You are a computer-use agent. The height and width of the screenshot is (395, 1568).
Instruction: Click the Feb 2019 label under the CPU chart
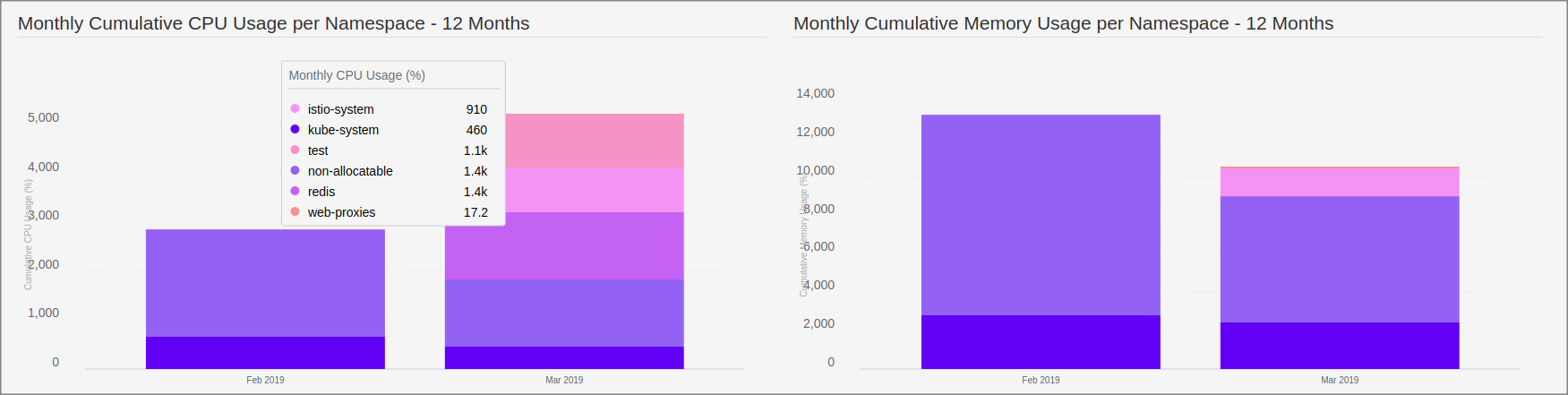click(x=265, y=380)
